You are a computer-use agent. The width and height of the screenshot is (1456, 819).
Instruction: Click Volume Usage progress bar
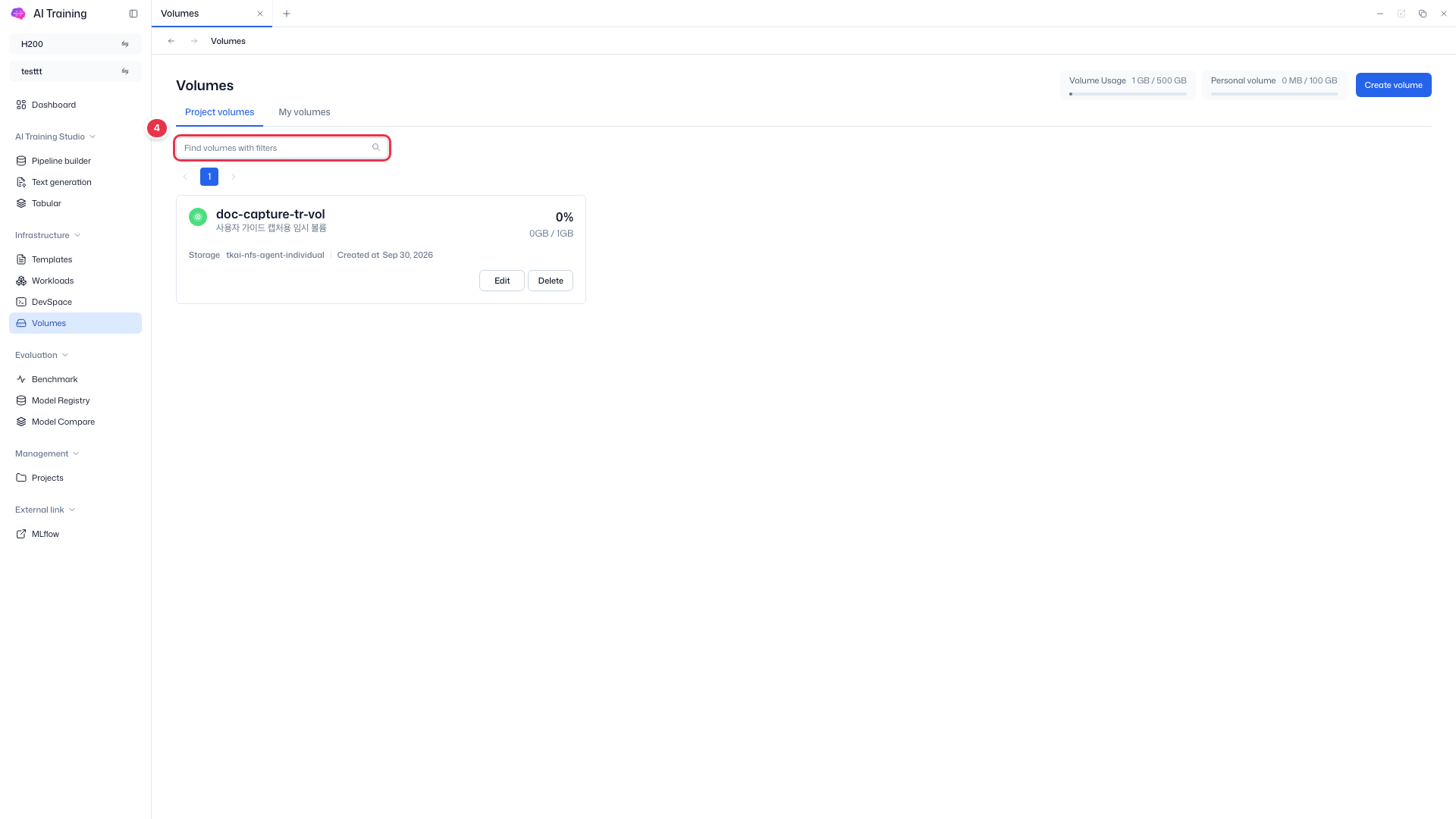click(1128, 94)
